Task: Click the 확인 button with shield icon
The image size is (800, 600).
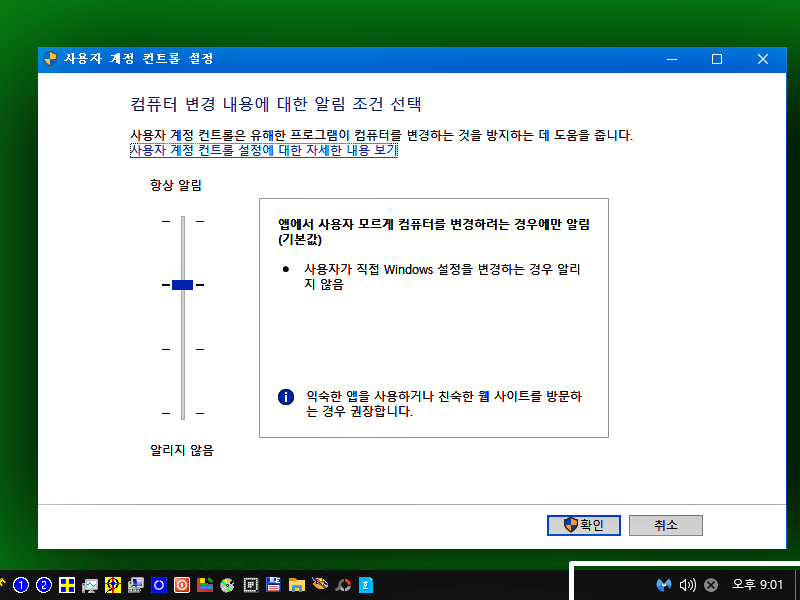Action: (x=584, y=525)
